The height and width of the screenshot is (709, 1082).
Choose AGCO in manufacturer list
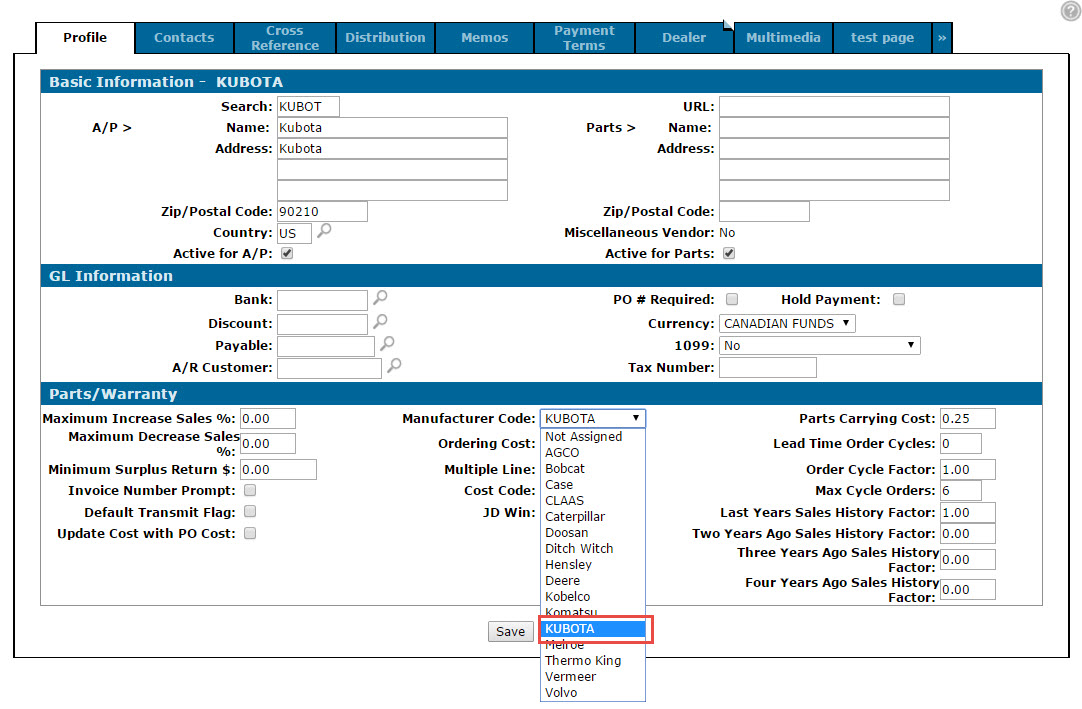(593, 452)
